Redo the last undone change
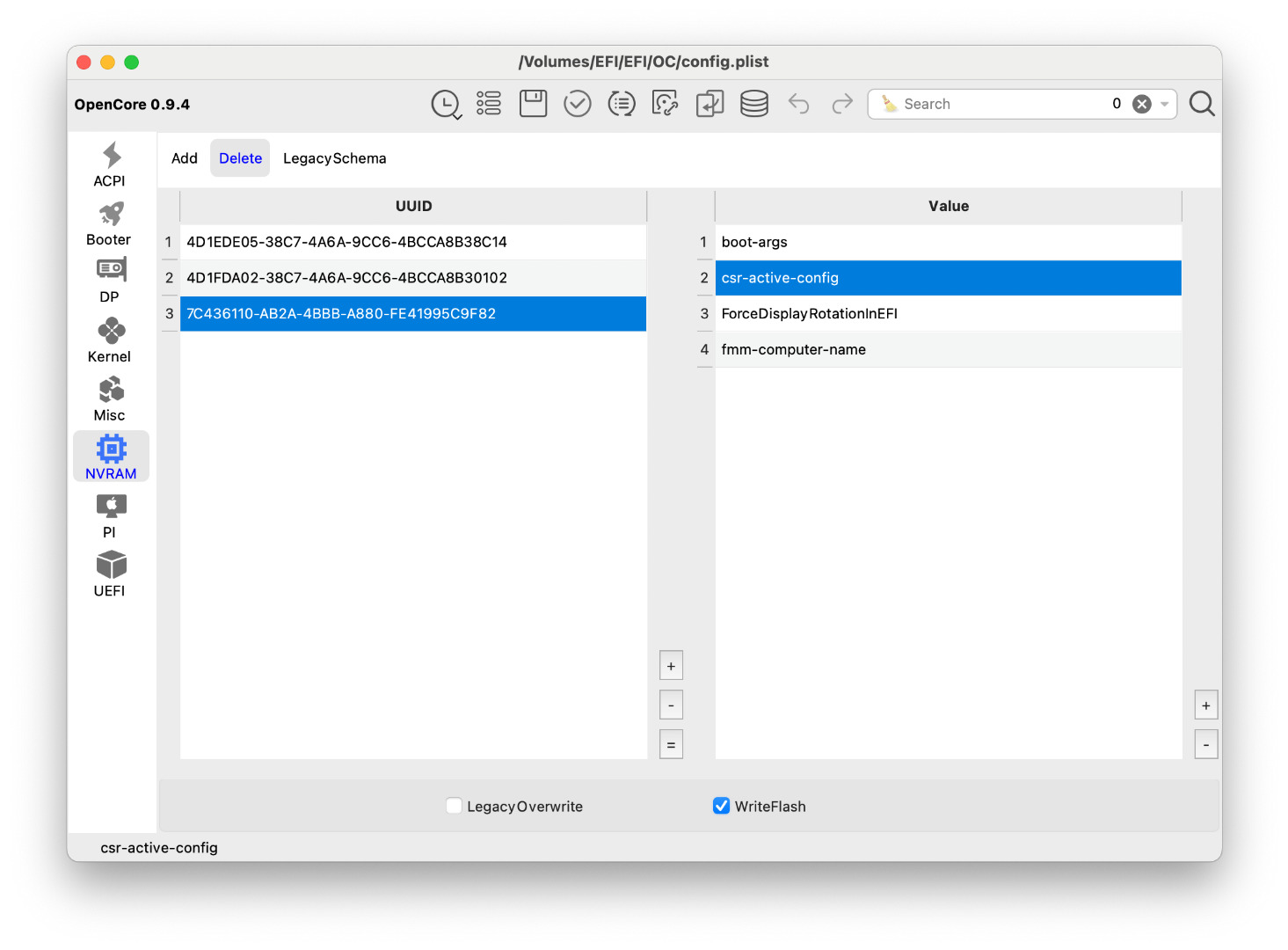The height and width of the screenshot is (950, 1288). [x=842, y=104]
